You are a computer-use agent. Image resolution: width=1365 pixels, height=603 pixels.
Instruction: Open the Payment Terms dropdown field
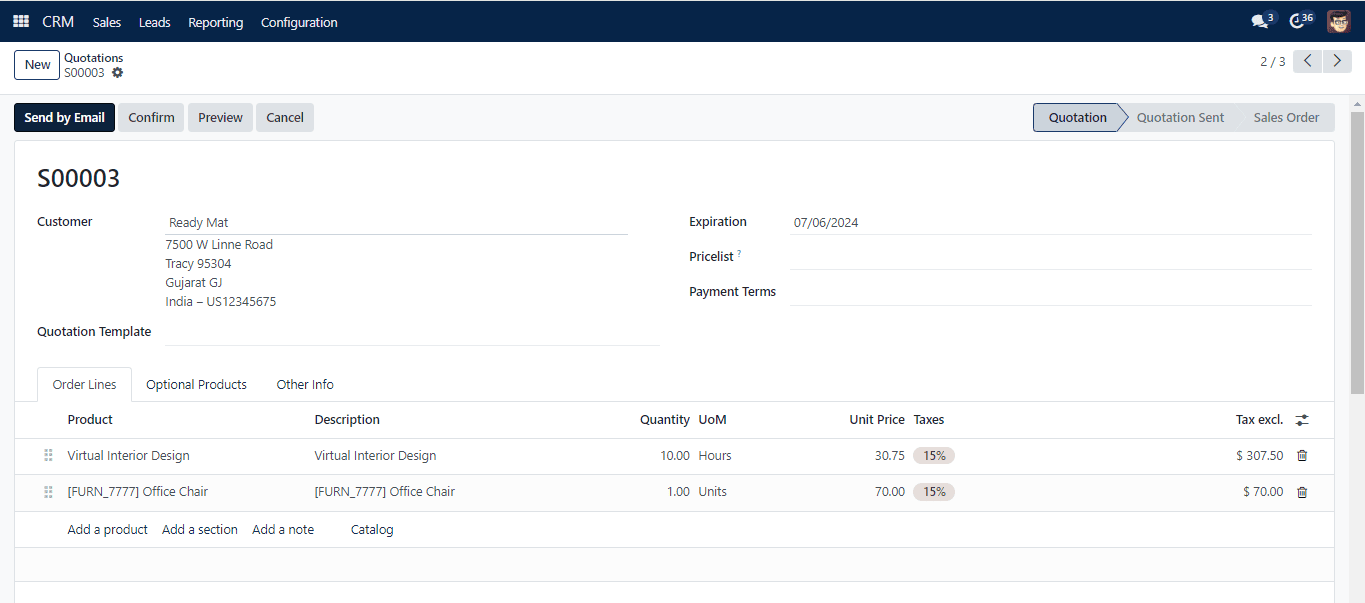(x=1050, y=292)
